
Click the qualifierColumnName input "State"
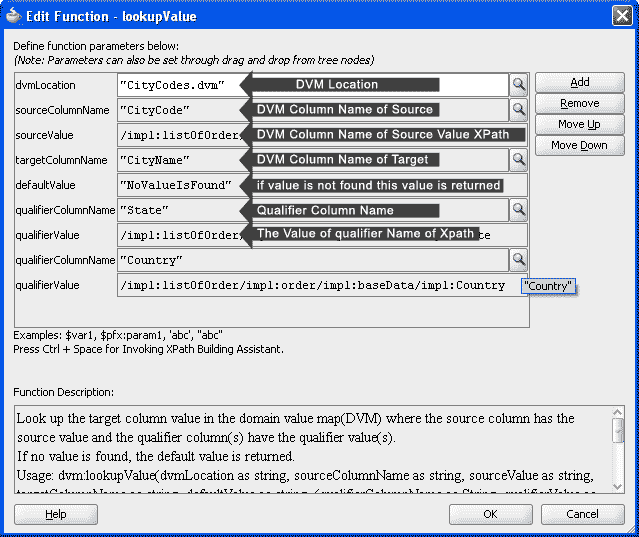click(x=313, y=210)
